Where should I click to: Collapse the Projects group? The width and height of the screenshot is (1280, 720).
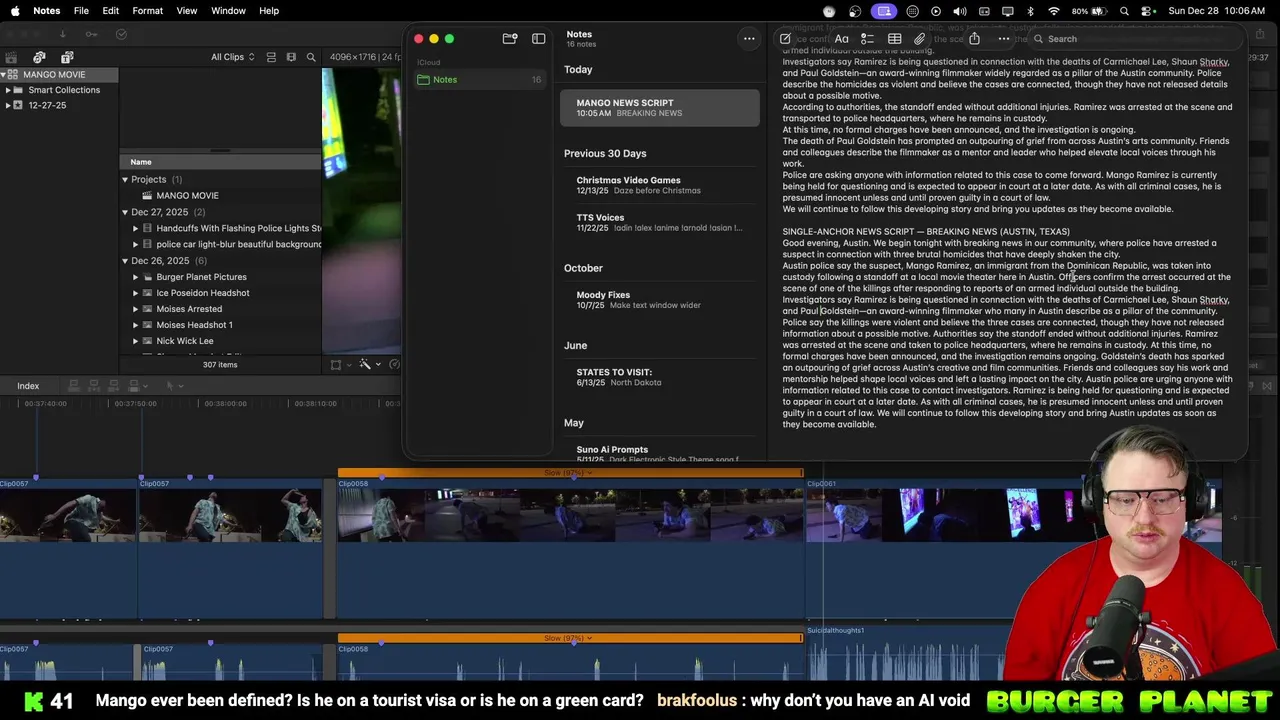point(125,179)
